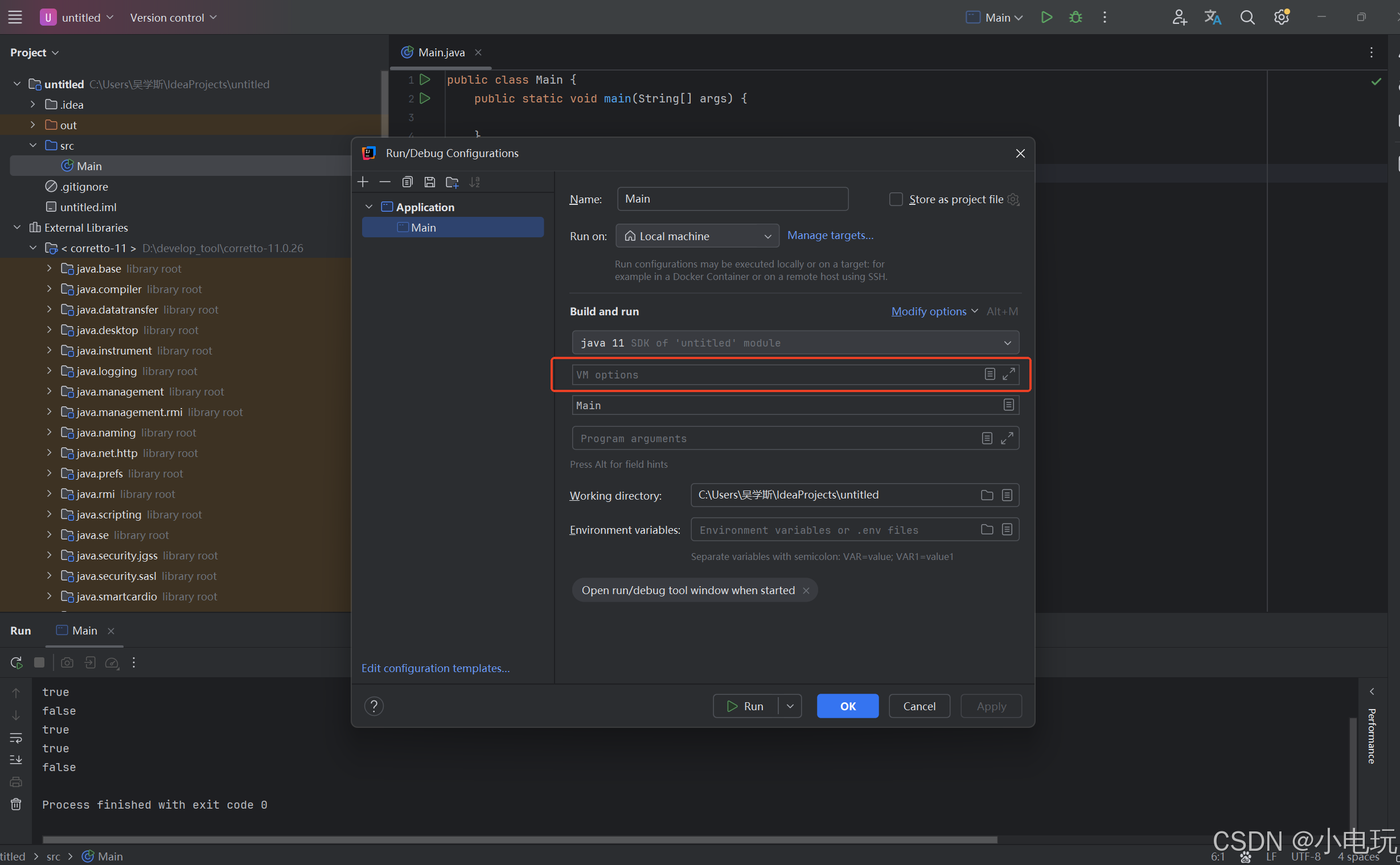Collapse the Application node in the configurations tree

click(369, 207)
